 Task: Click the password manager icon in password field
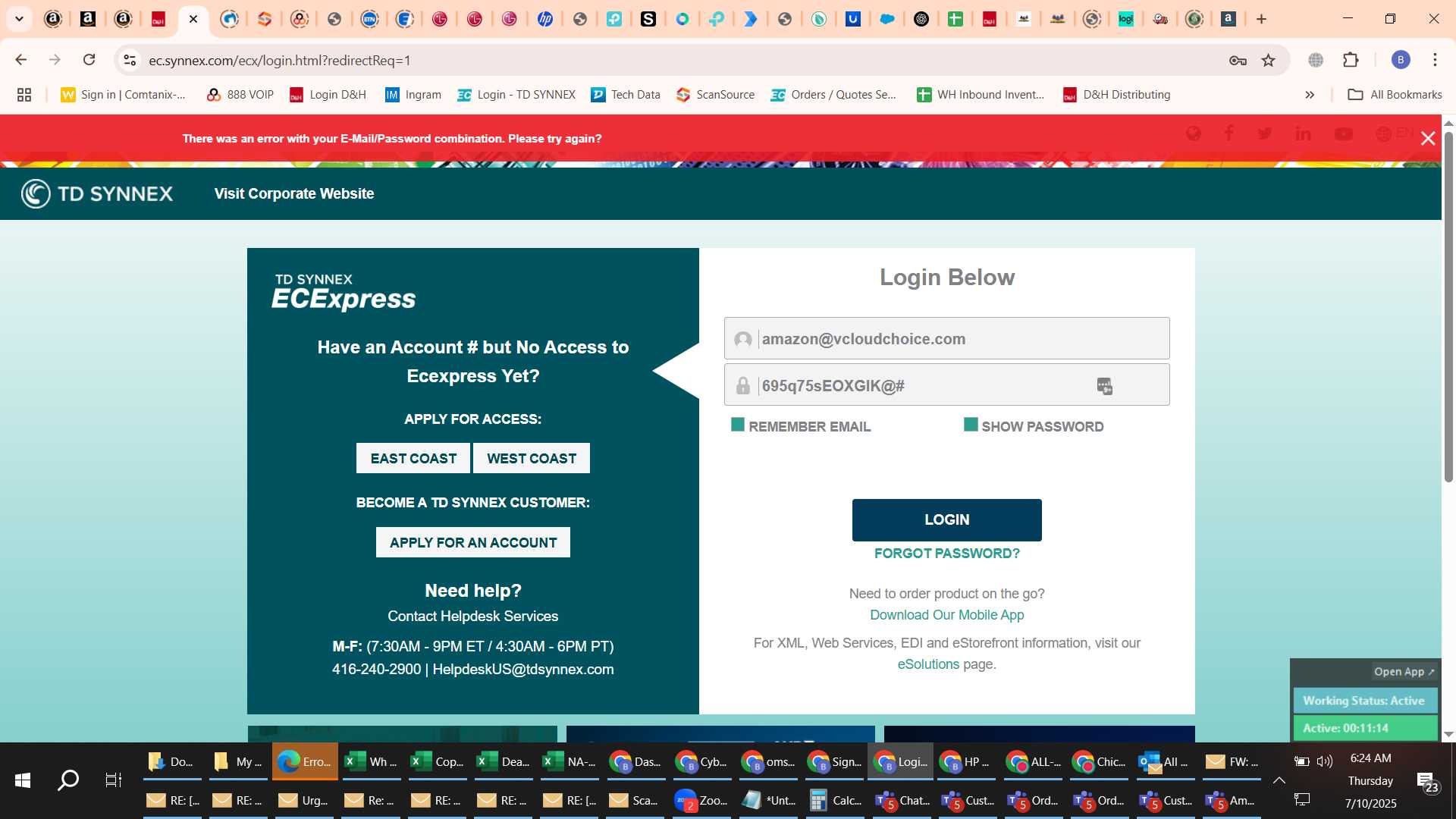click(x=1104, y=386)
